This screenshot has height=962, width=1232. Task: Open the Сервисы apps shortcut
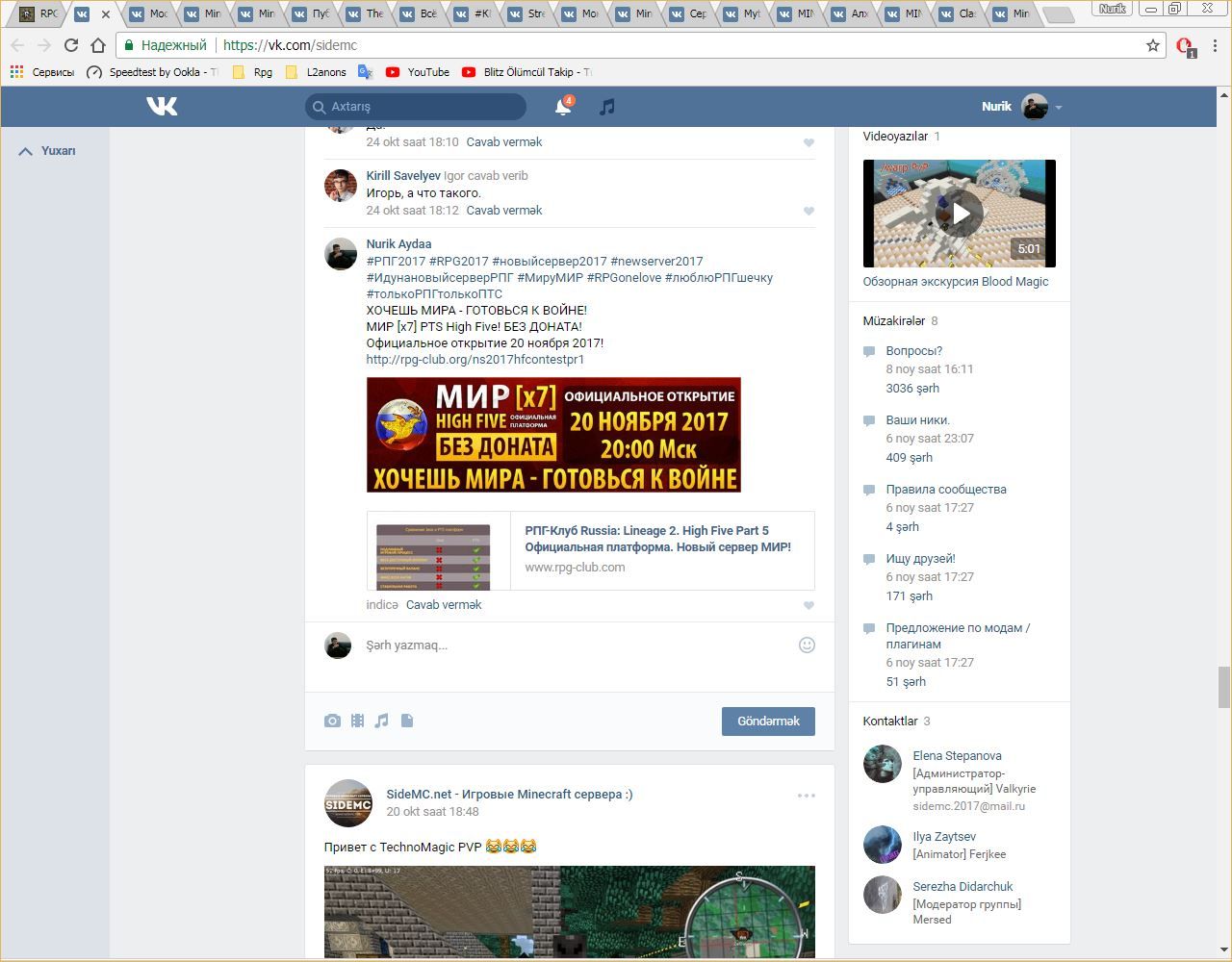(41, 72)
